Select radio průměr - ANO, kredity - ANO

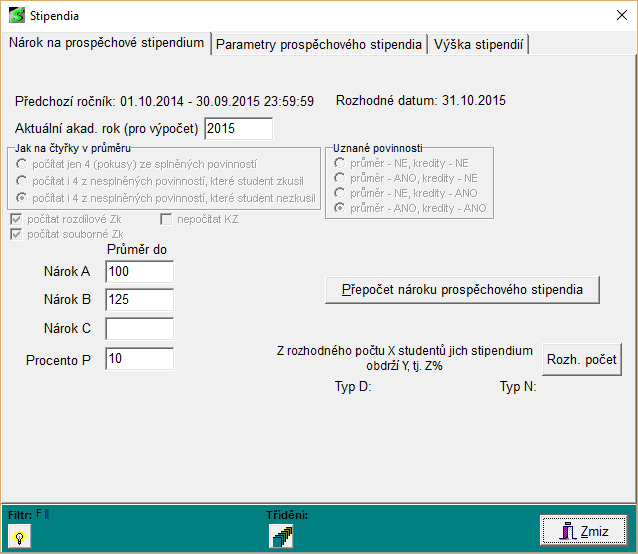click(x=342, y=208)
